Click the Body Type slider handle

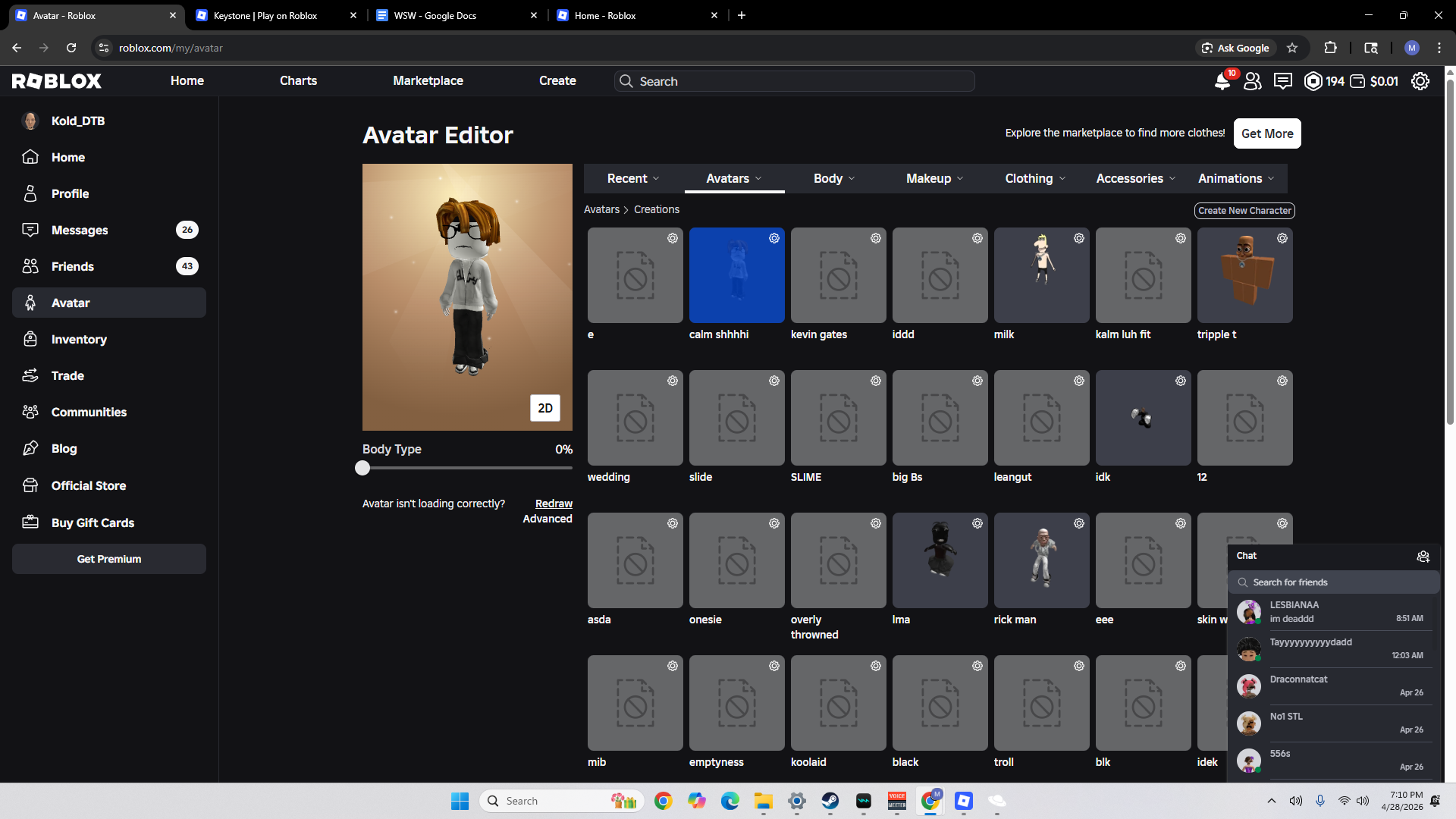[362, 468]
